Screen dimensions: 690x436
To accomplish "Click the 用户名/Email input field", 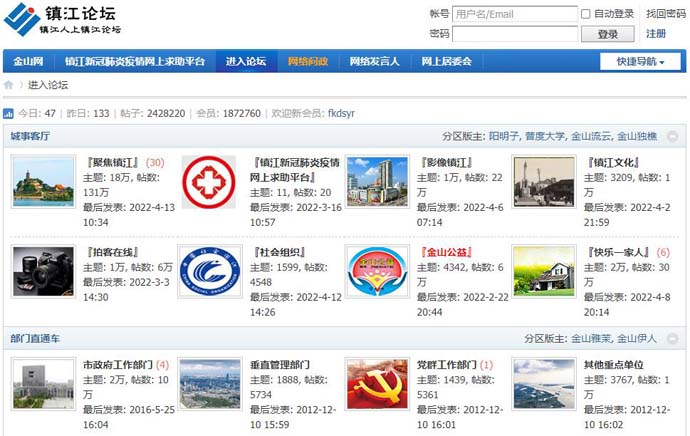I will tap(513, 14).
